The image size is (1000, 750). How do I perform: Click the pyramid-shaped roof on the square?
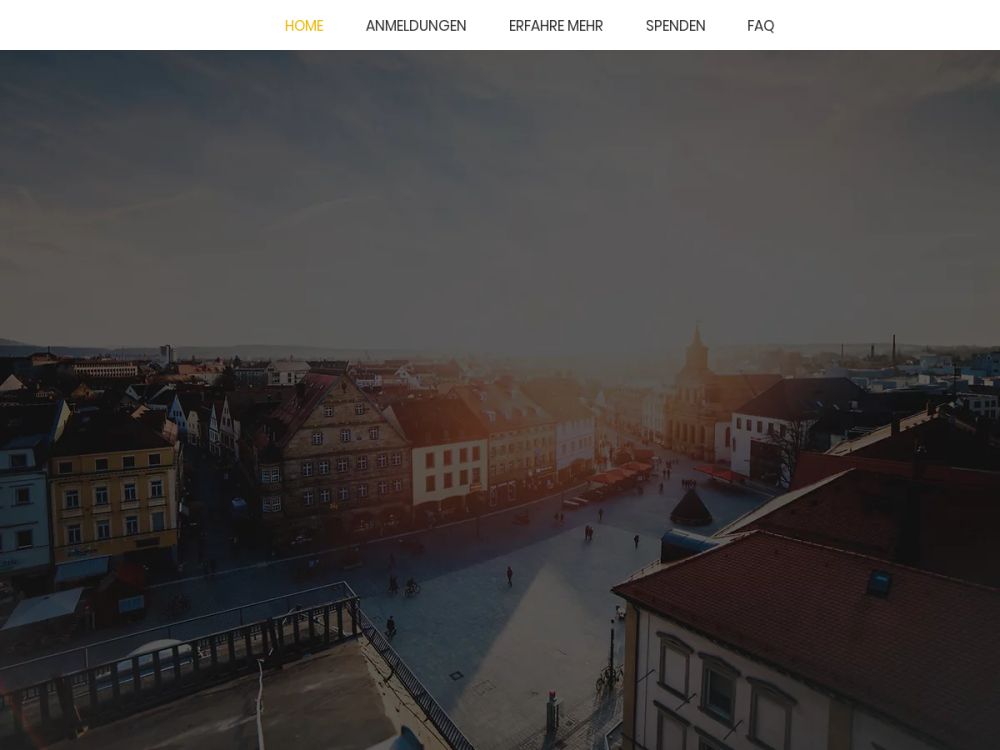[691, 507]
